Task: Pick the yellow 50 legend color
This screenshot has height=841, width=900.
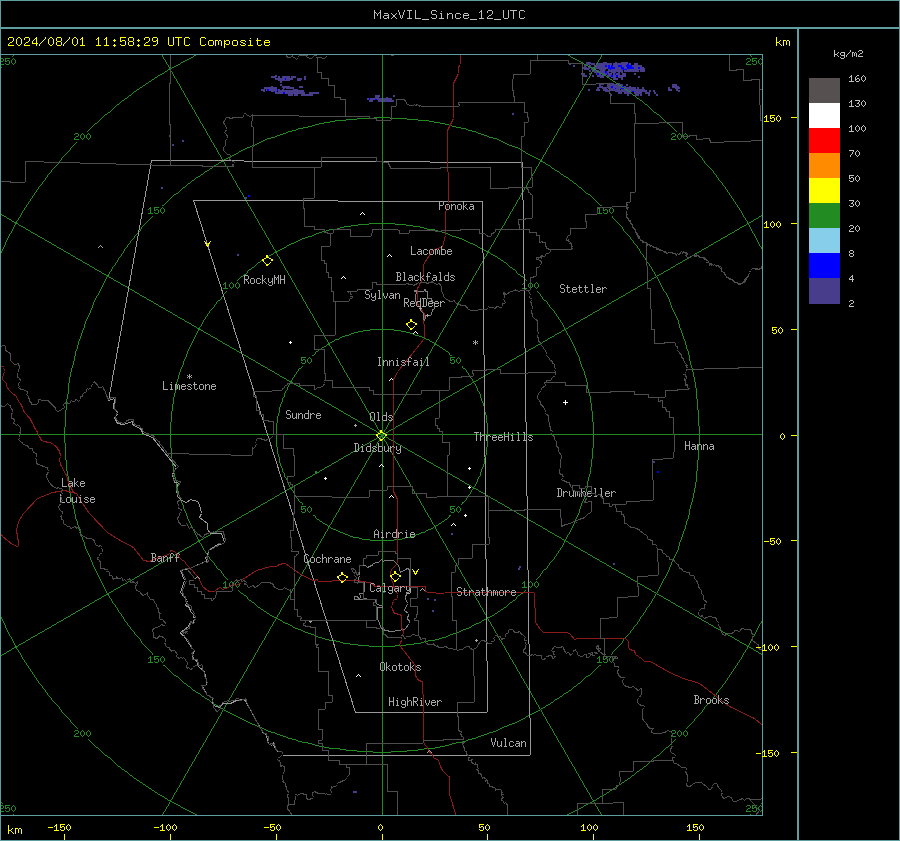Action: click(824, 191)
